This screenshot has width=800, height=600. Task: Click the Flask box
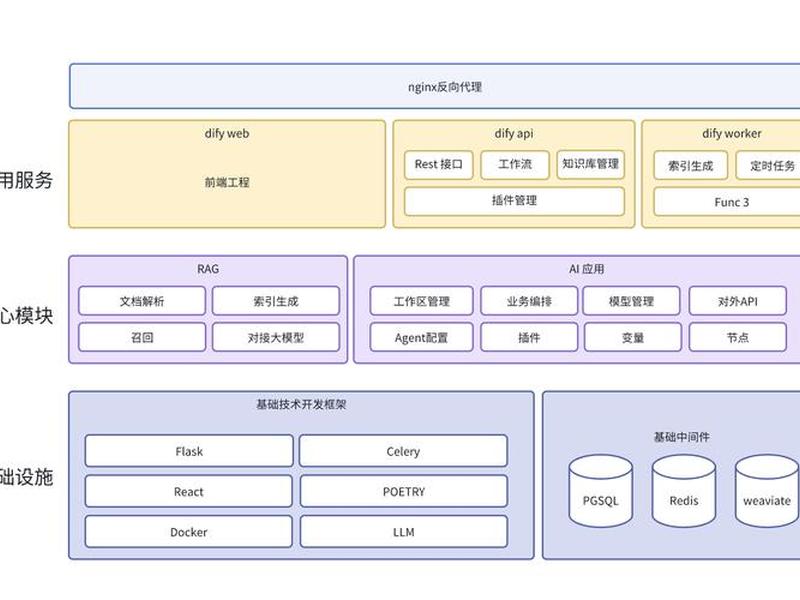189,451
